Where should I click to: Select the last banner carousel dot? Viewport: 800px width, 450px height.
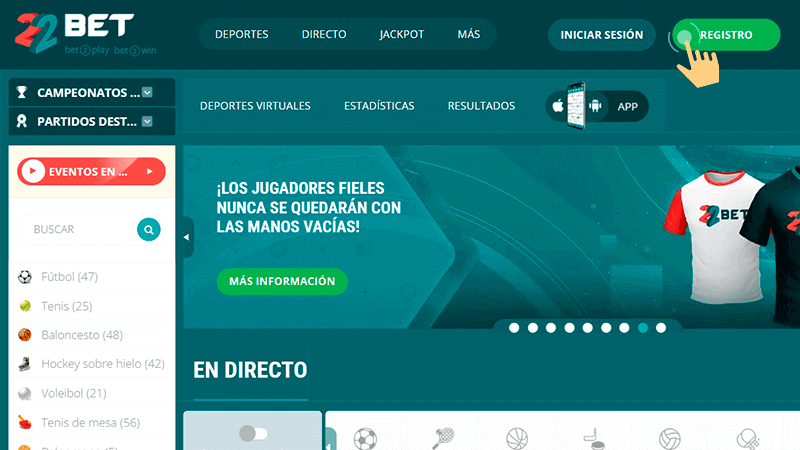(661, 327)
